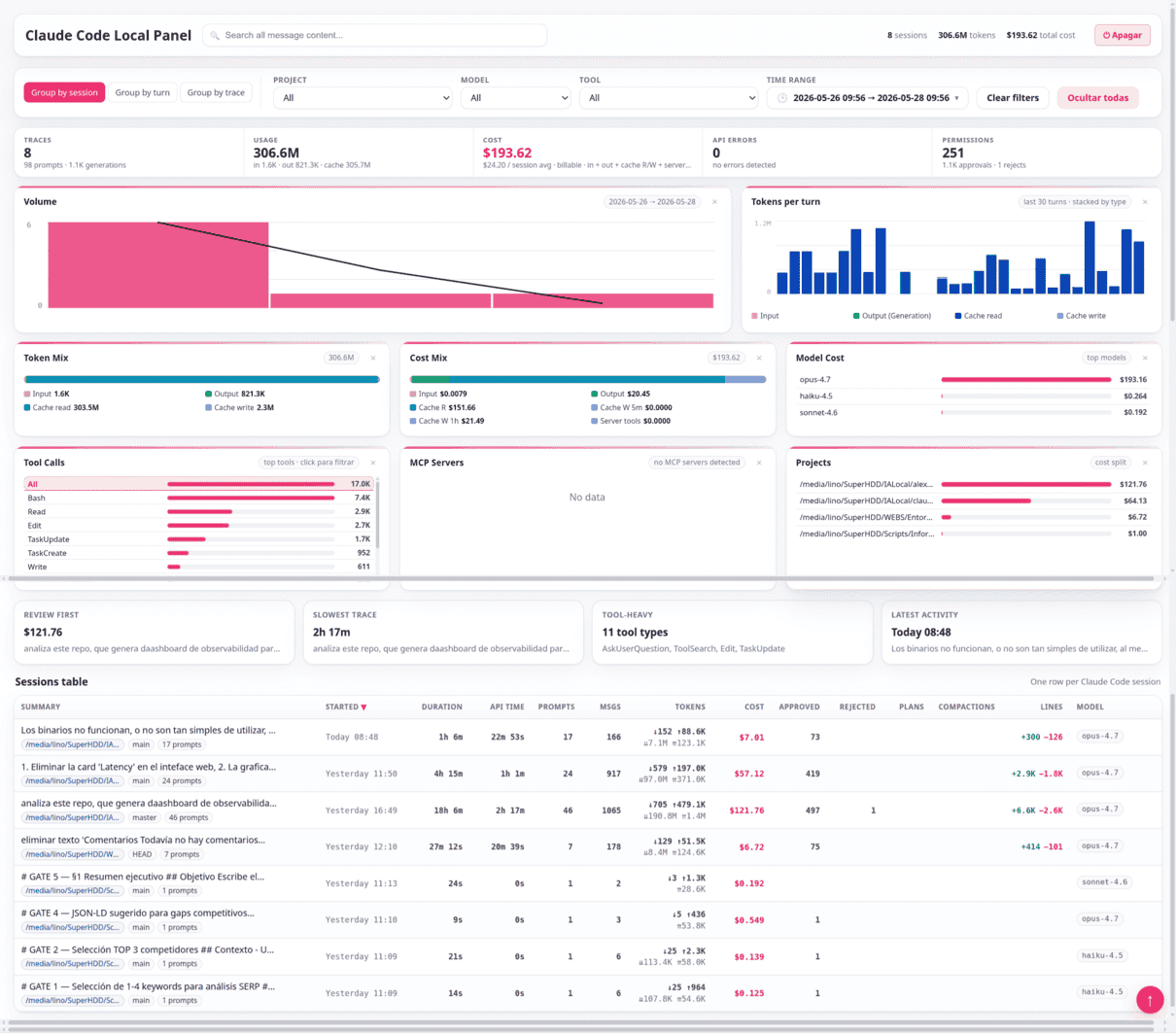Click the opus-4.7 row in Model Cost
Screen dimensions: 1176x1034
(973, 380)
